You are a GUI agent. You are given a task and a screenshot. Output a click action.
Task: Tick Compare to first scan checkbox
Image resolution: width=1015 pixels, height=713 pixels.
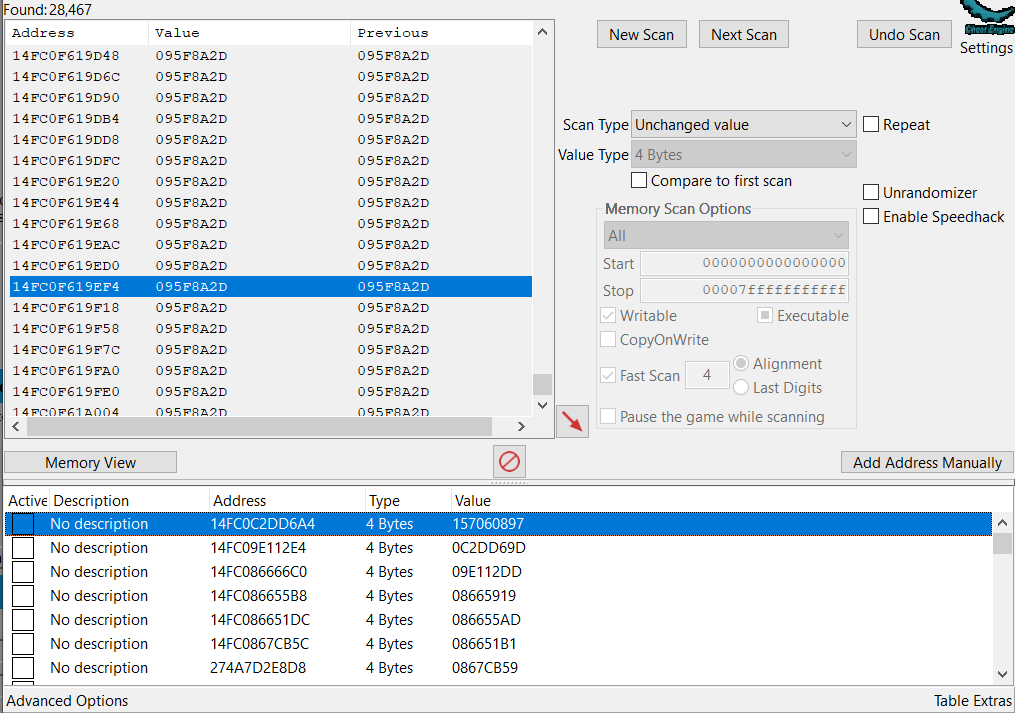tap(639, 181)
